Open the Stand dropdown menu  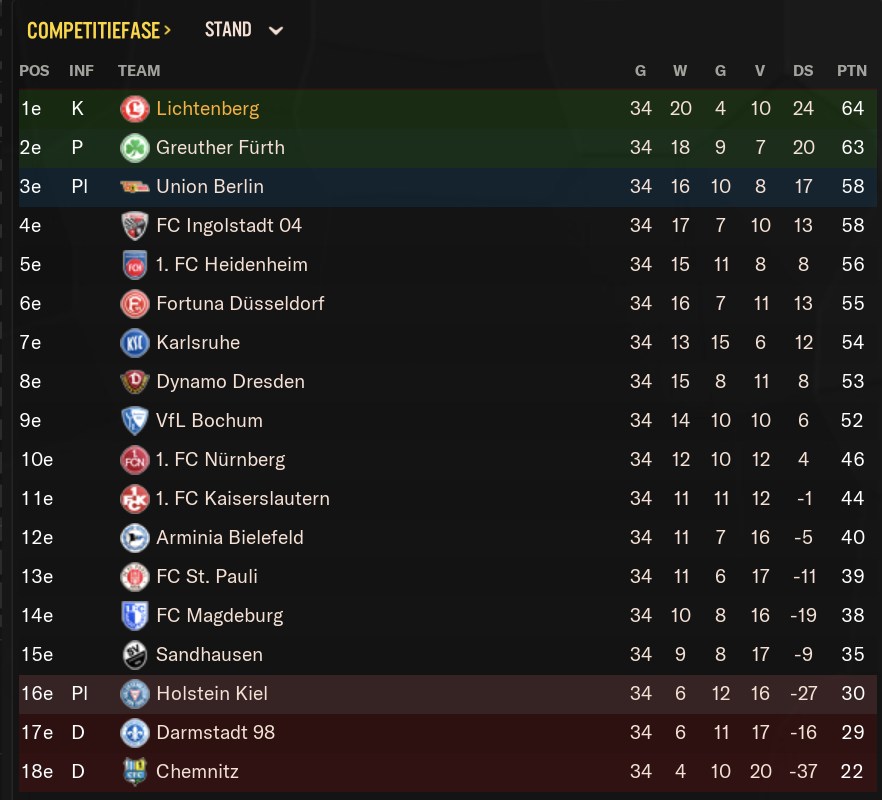pyautogui.click(x=243, y=30)
